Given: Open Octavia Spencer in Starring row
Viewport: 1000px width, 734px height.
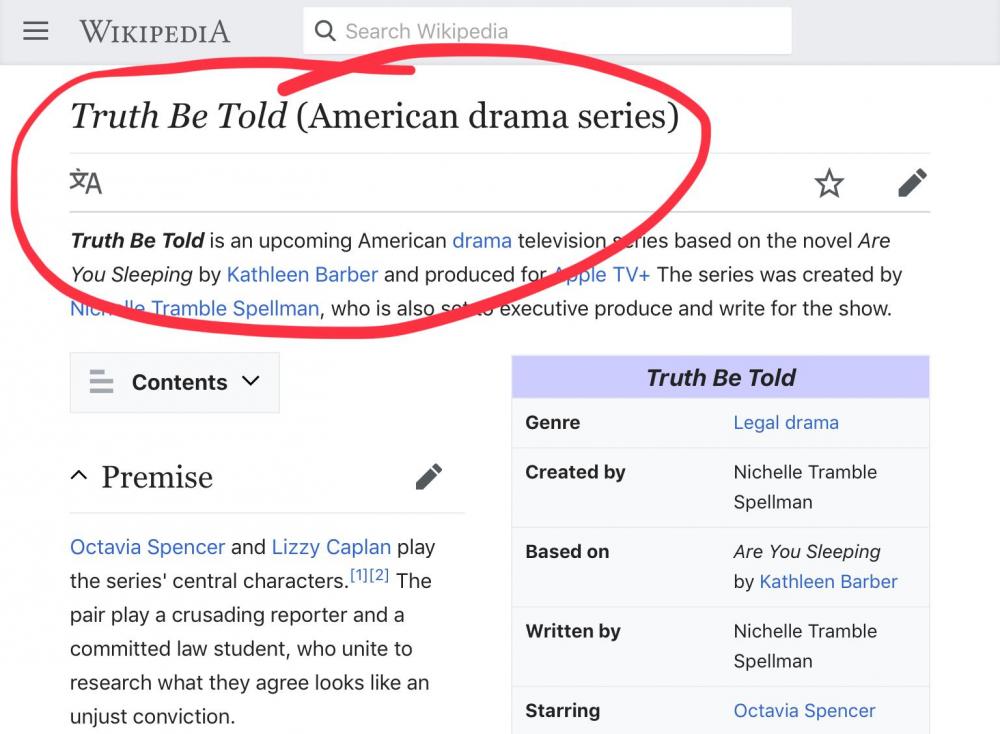Looking at the screenshot, I should [804, 711].
